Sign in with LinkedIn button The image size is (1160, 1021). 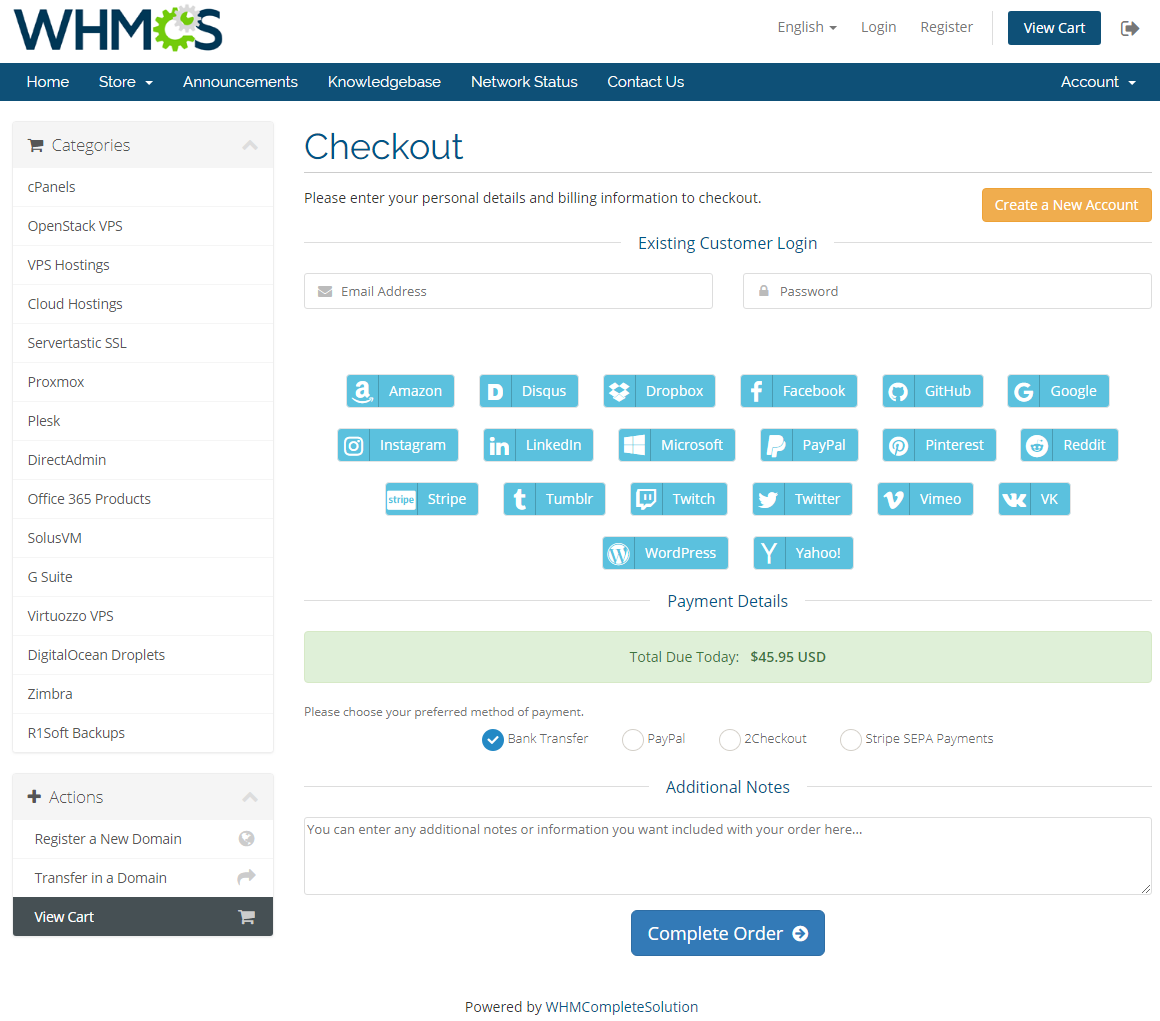(x=538, y=445)
